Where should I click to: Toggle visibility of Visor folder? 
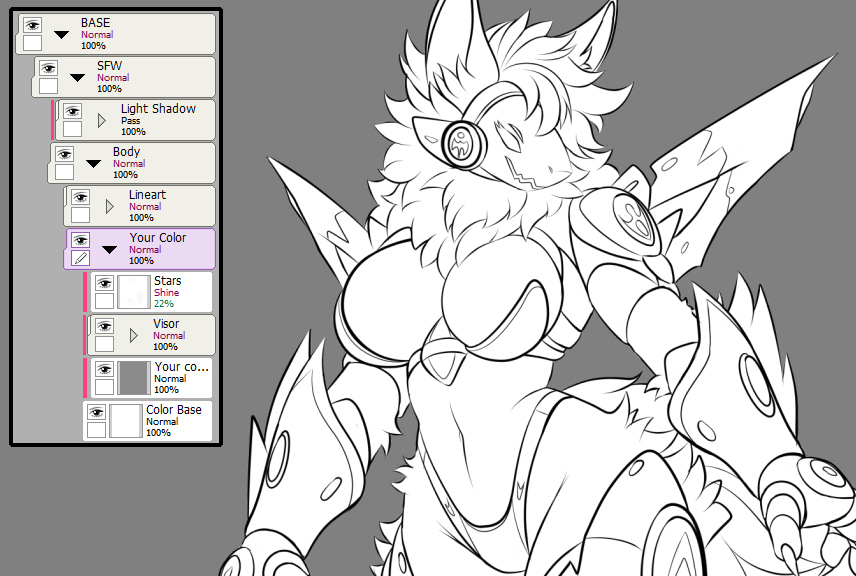point(104,326)
